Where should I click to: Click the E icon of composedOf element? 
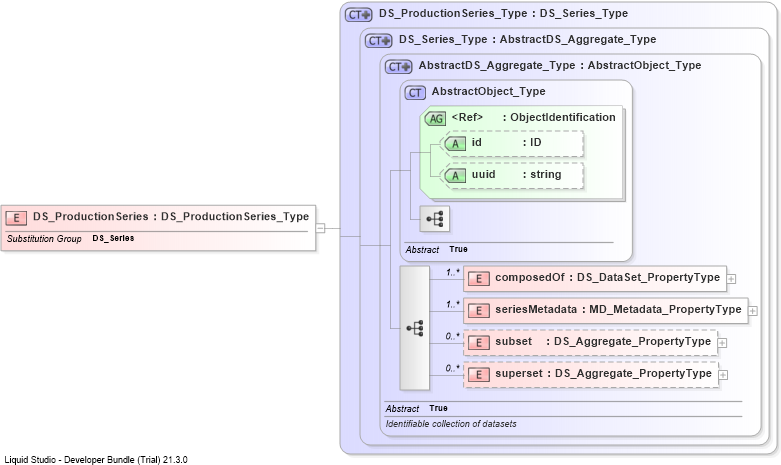[479, 279]
